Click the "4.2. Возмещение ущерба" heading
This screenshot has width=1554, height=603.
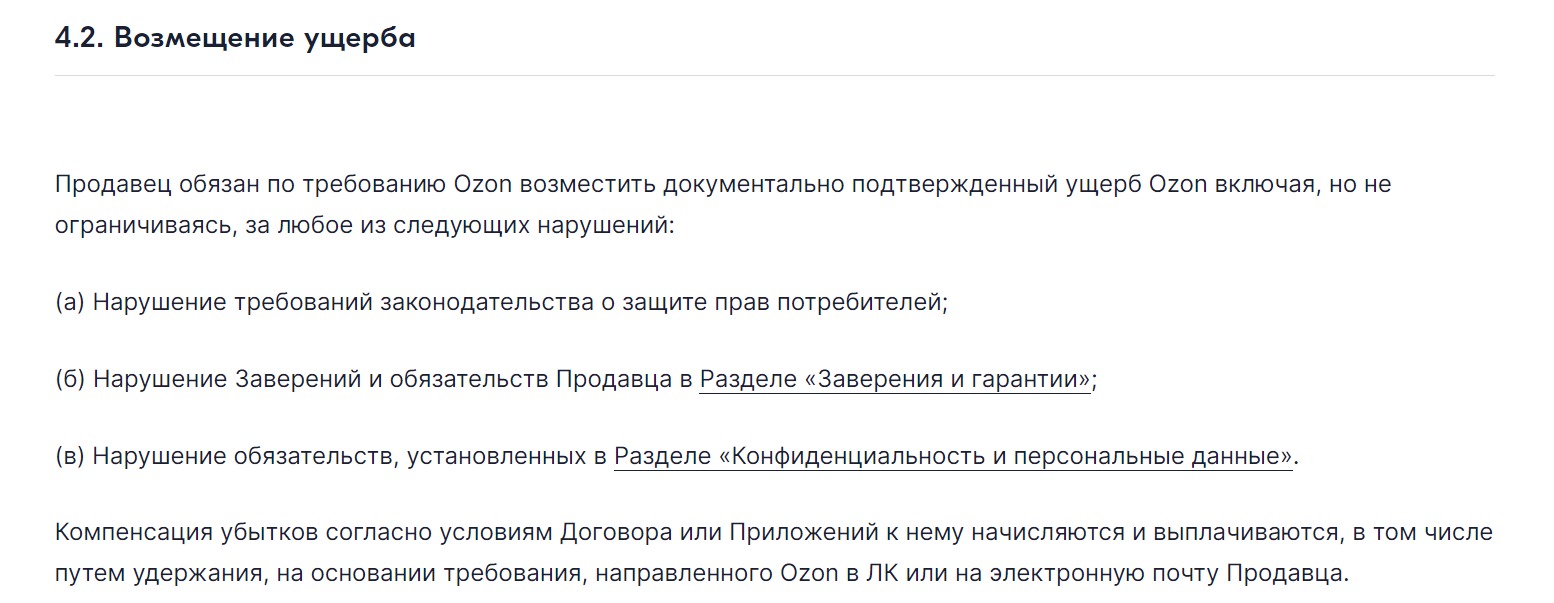[235, 39]
